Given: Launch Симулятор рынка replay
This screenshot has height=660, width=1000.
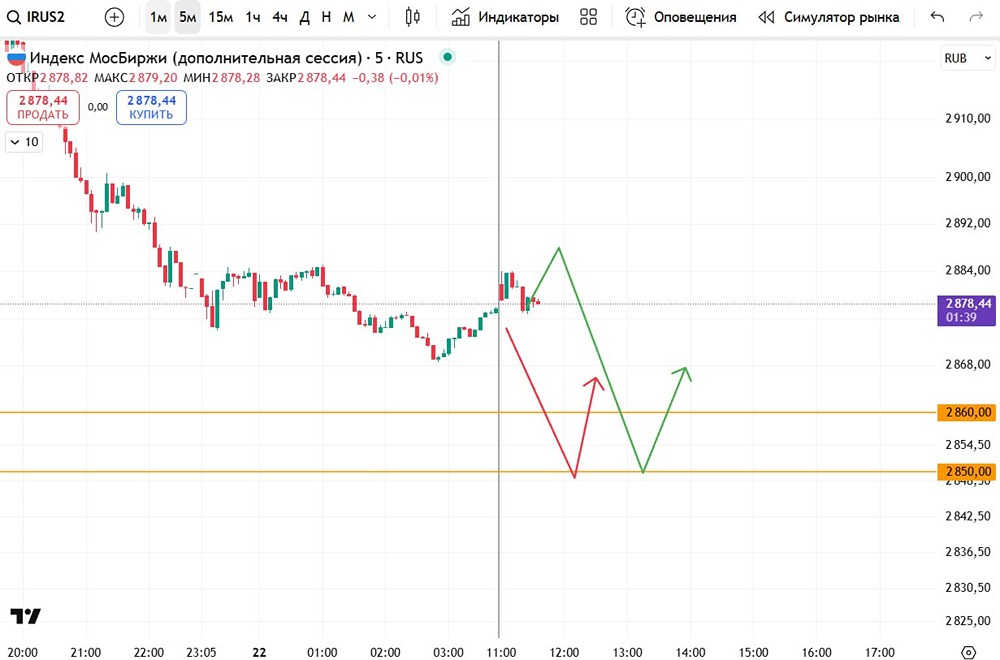Looking at the screenshot, I should tap(828, 17).
